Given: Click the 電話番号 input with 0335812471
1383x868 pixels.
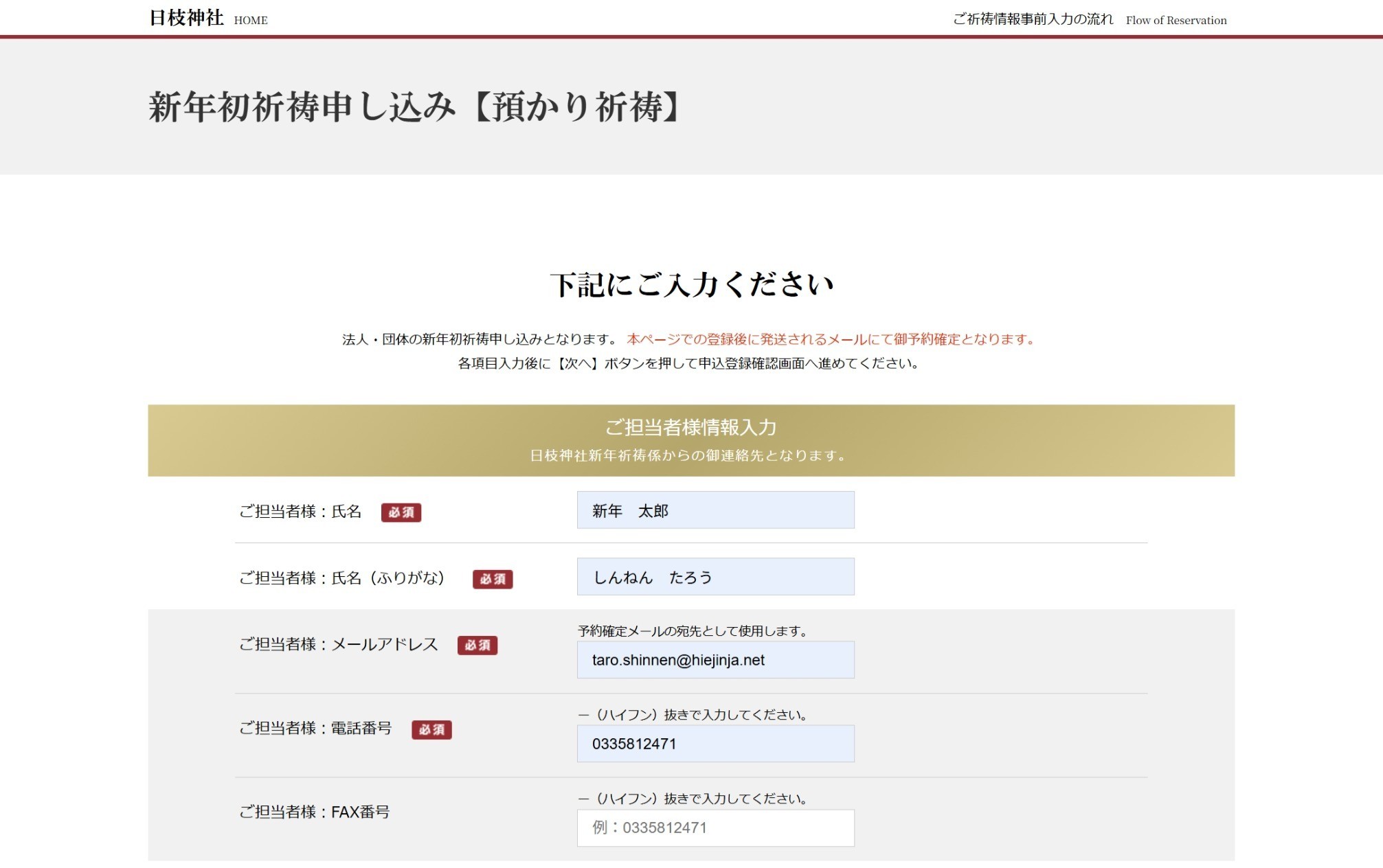Looking at the screenshot, I should (715, 744).
